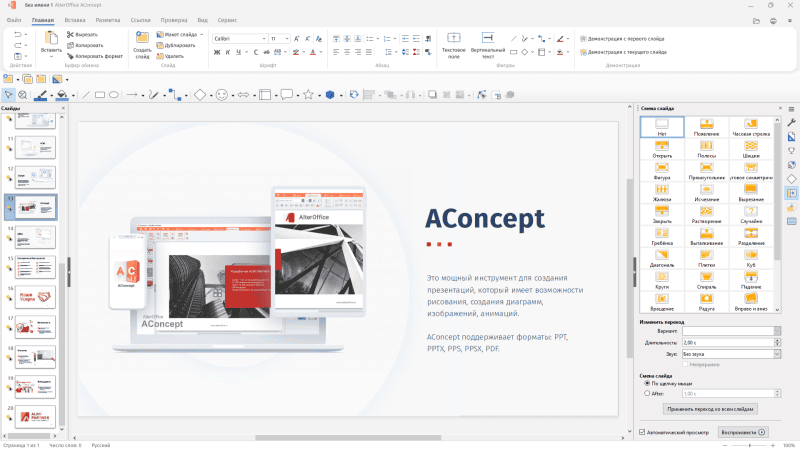Screen dimensions: 800x450
Task: Toggle strikethrough text formatting
Action: click(x=266, y=52)
